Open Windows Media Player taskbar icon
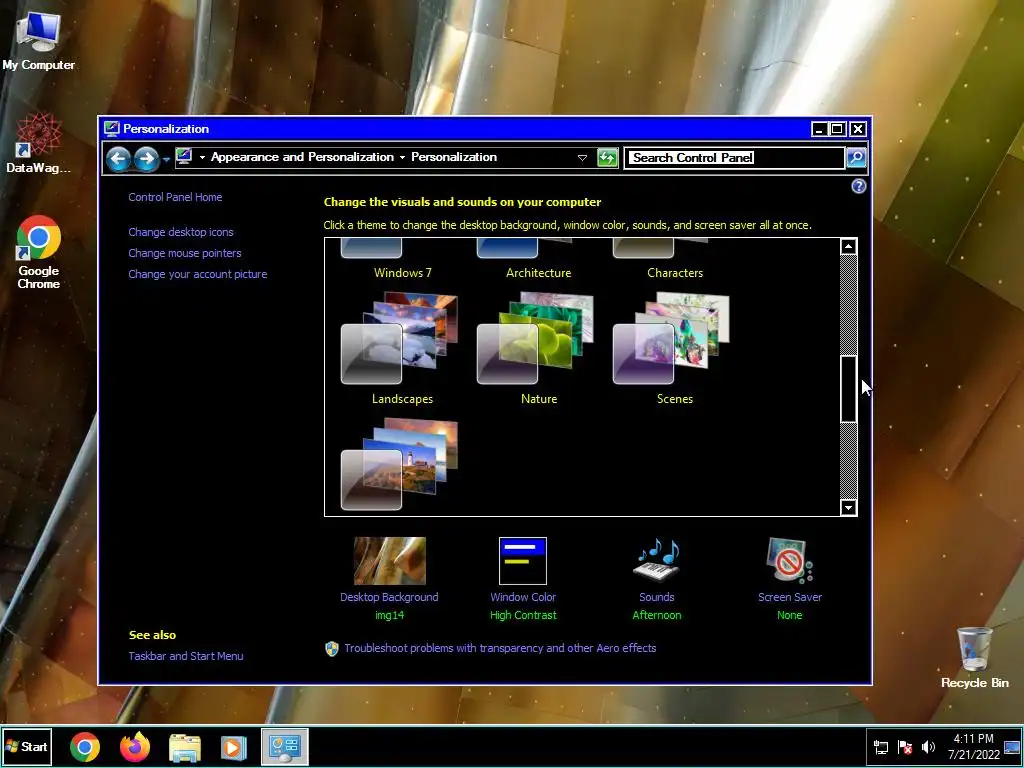Viewport: 1024px width, 768px height. point(234,747)
